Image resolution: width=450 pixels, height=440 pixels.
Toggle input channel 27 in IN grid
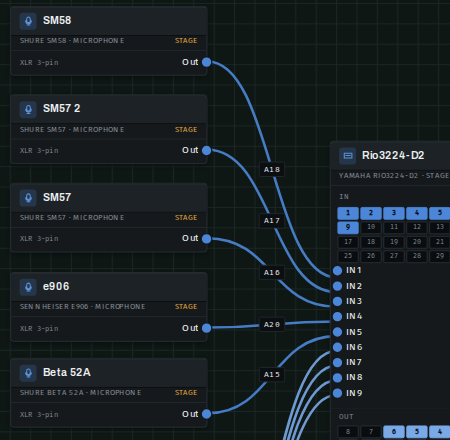point(394,256)
